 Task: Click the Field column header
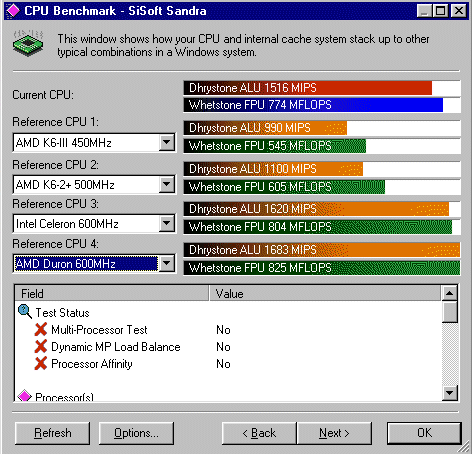pyautogui.click(x=112, y=293)
